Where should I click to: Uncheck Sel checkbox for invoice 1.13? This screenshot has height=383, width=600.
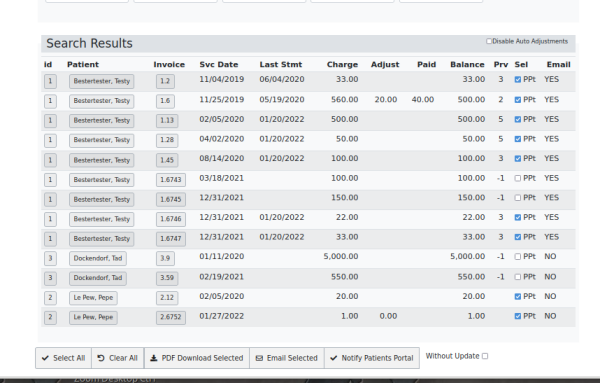518,119
